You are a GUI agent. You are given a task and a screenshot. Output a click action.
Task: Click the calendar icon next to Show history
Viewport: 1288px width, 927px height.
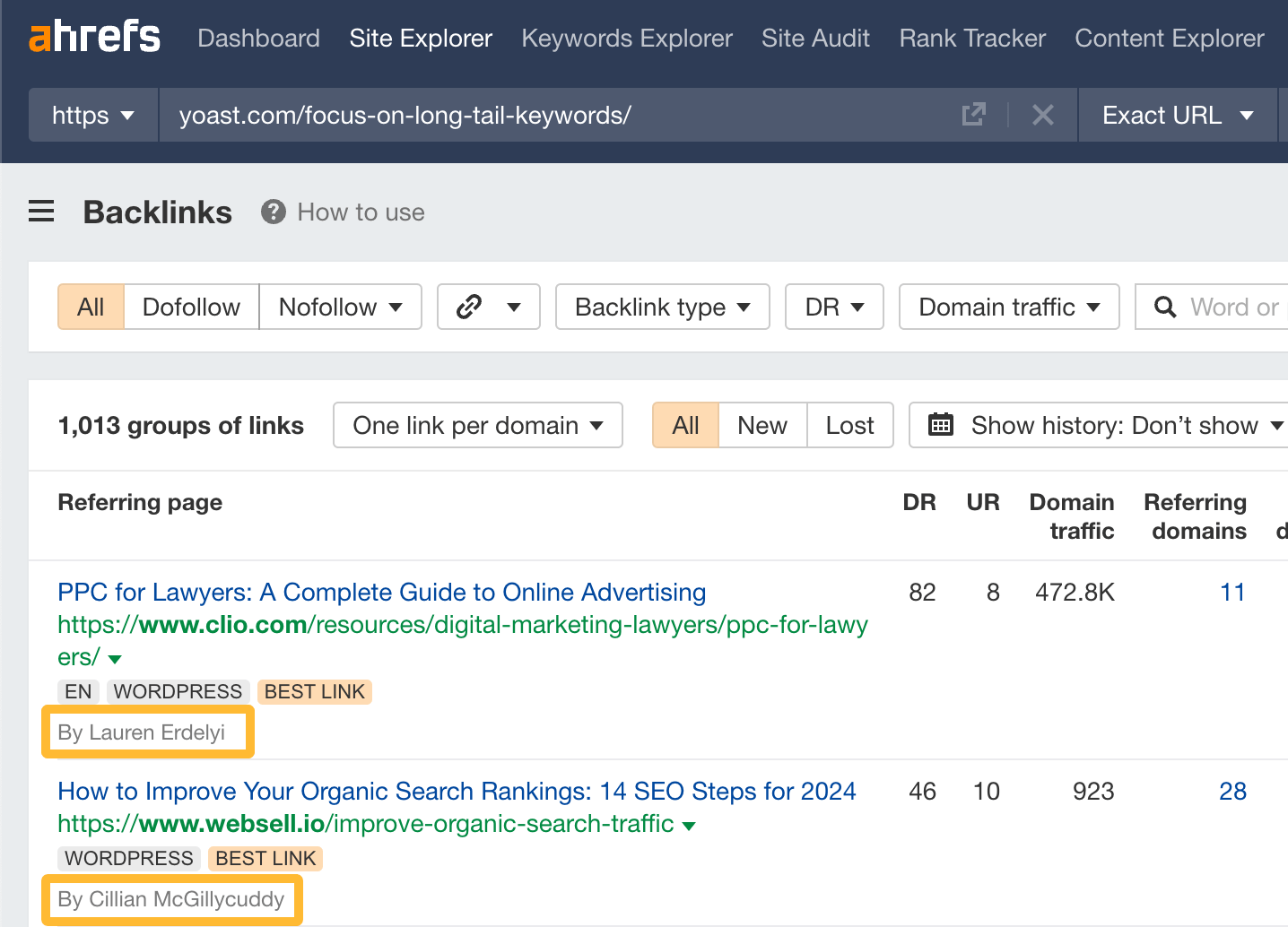941,425
